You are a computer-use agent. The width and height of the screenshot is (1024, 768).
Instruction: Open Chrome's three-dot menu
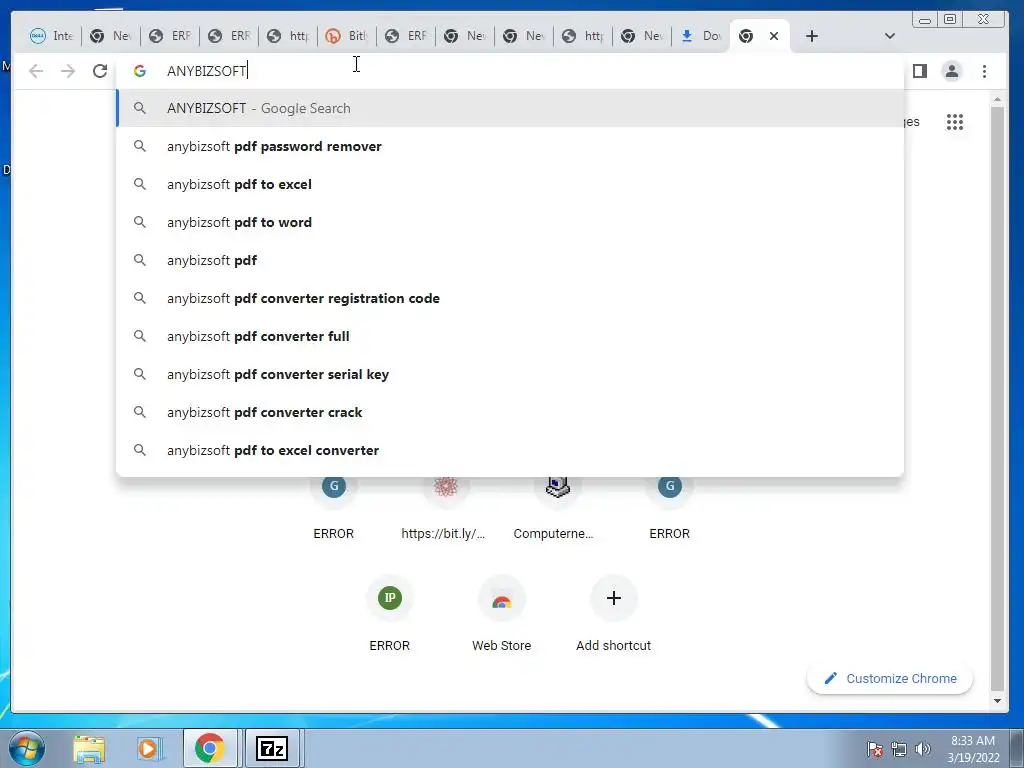(x=984, y=71)
